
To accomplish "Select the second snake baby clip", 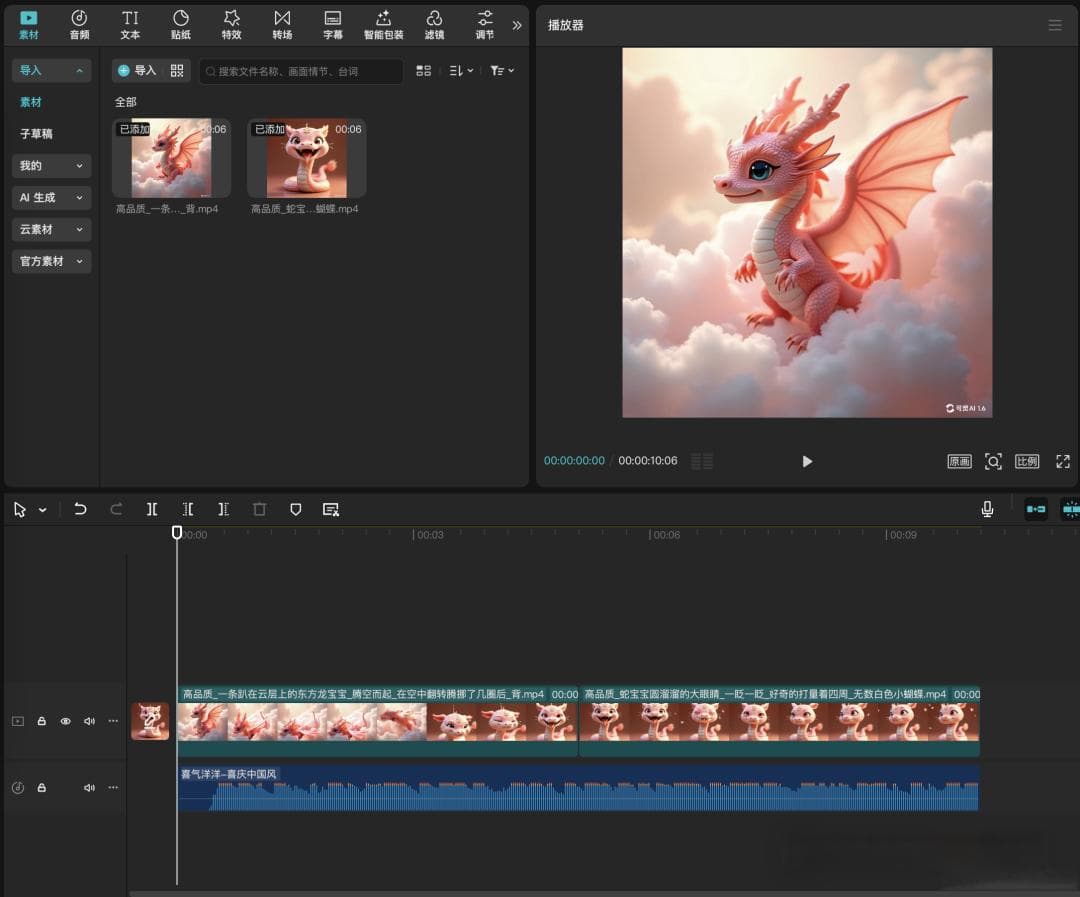I will coord(780,721).
